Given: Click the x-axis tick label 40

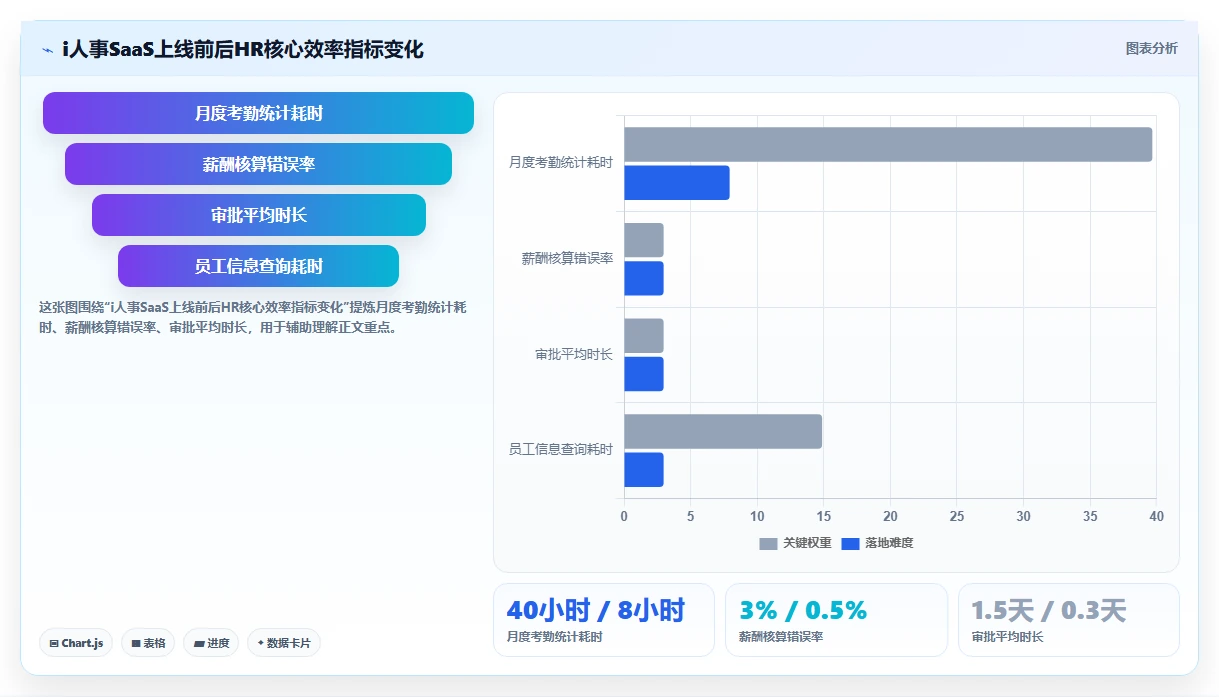Looking at the screenshot, I should point(1156,516).
